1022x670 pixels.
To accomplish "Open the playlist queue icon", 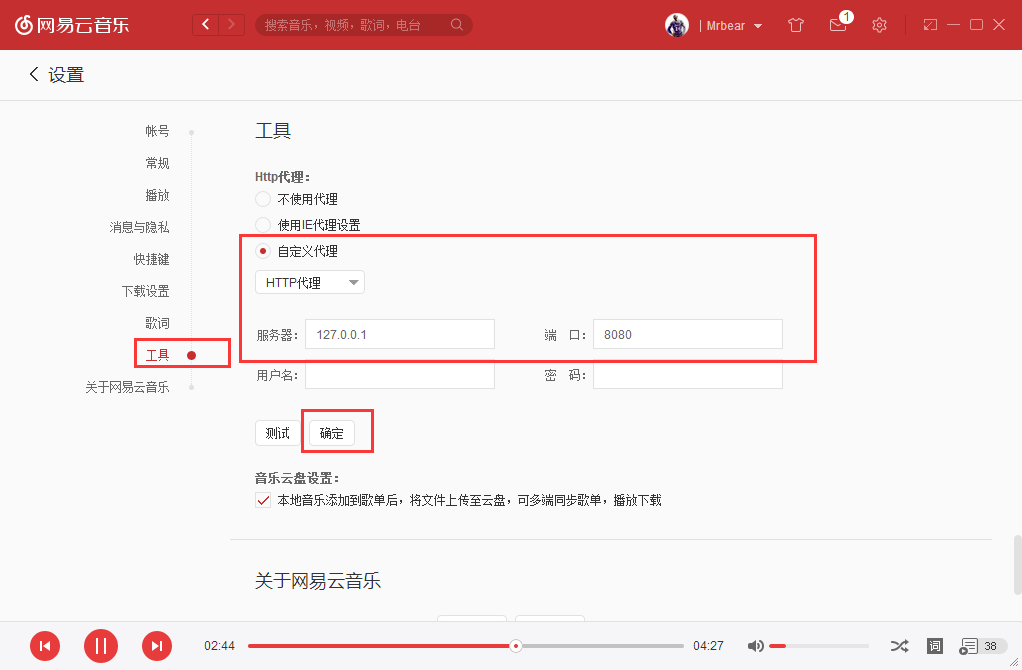I will (x=970, y=646).
